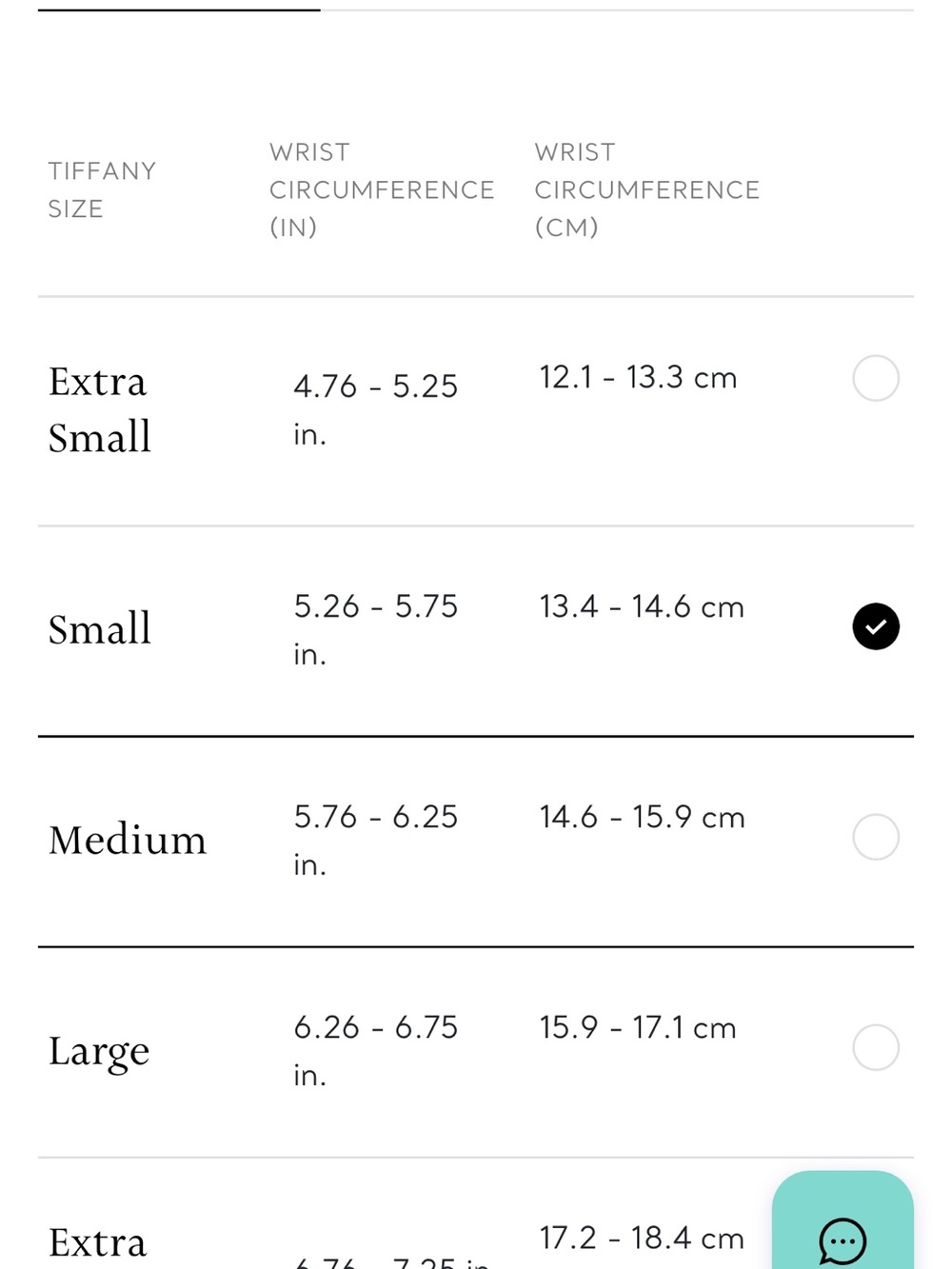Click the Tiffany Size column header
Viewport: 952px width, 1269px height.
[x=102, y=189]
